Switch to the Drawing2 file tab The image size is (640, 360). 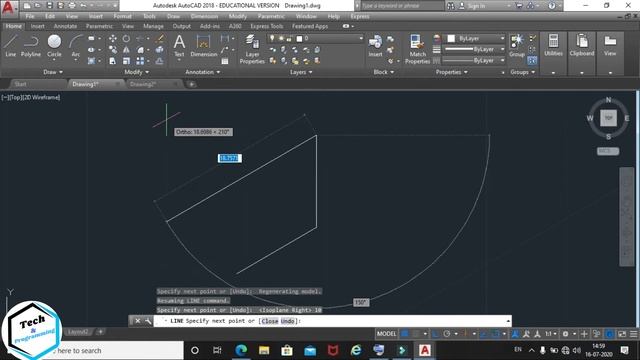tap(143, 84)
